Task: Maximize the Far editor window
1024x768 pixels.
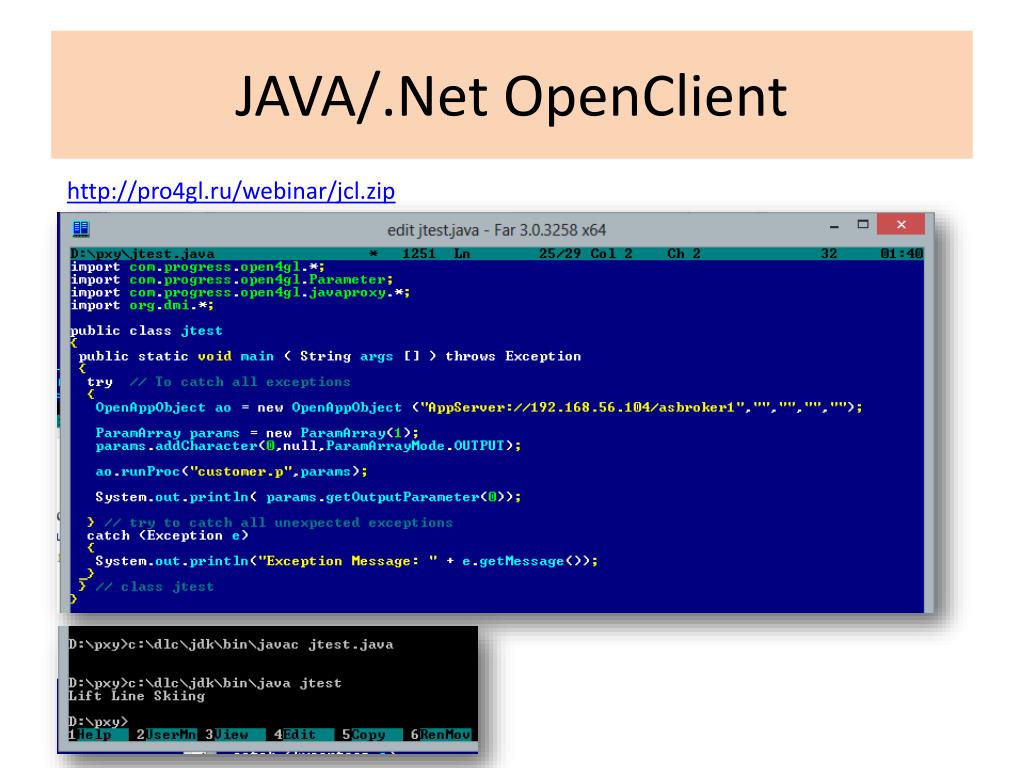Action: tap(863, 225)
